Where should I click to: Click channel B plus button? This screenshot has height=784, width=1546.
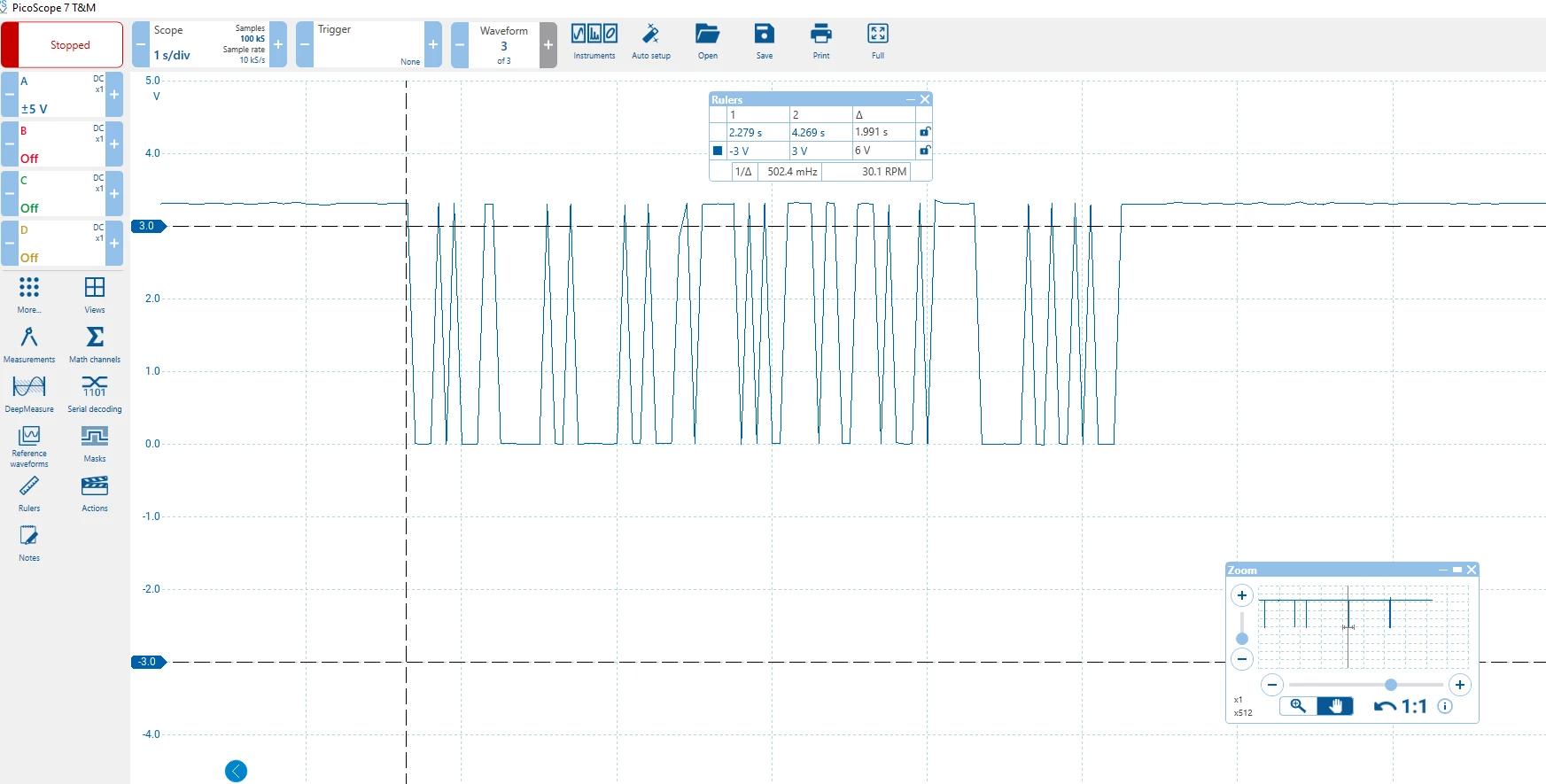(x=114, y=144)
